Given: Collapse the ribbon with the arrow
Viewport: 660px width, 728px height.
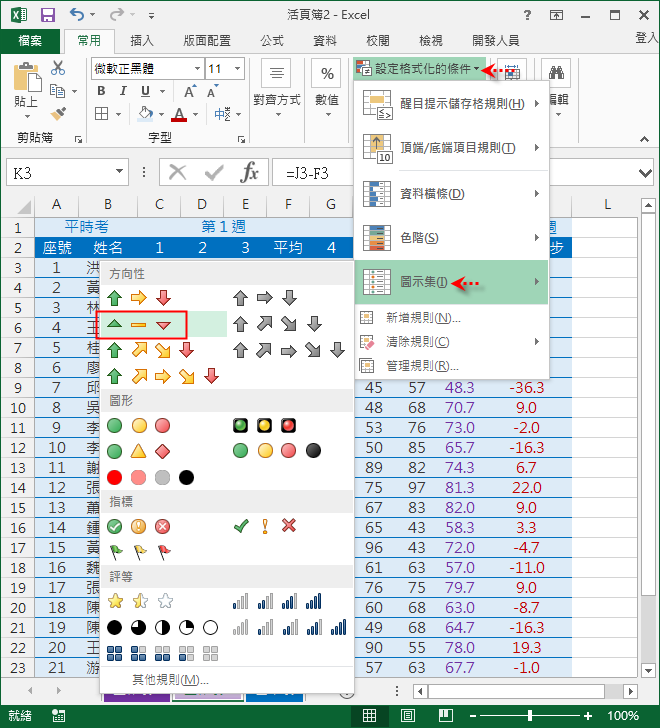Looking at the screenshot, I should coord(644,139).
